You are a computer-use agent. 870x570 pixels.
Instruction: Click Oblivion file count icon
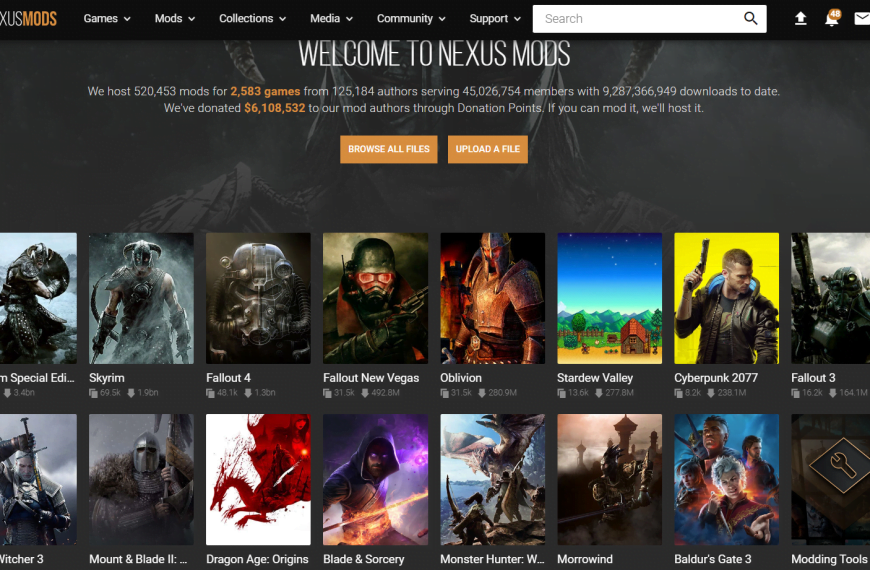(x=444, y=393)
